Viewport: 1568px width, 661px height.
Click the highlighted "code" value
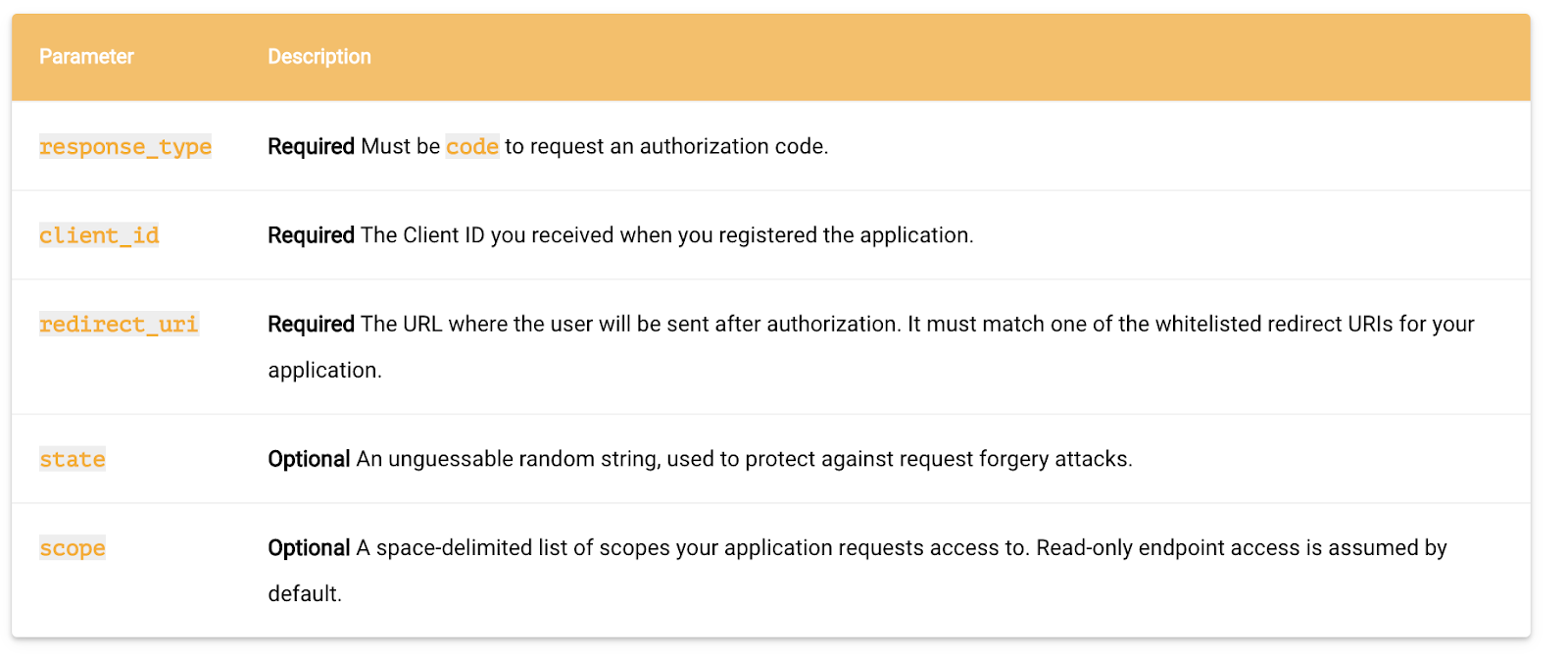coord(472,147)
